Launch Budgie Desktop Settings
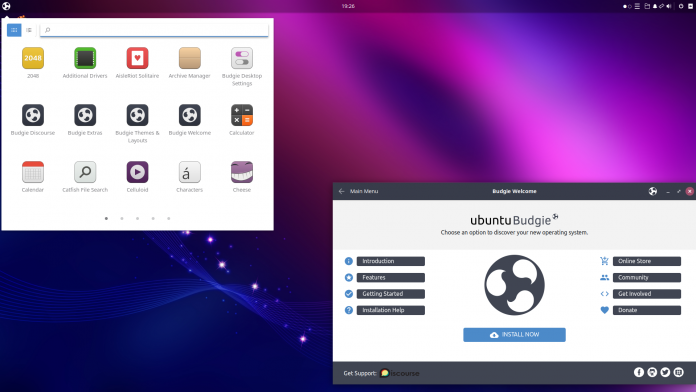696x392 pixels. pyautogui.click(x=241, y=58)
